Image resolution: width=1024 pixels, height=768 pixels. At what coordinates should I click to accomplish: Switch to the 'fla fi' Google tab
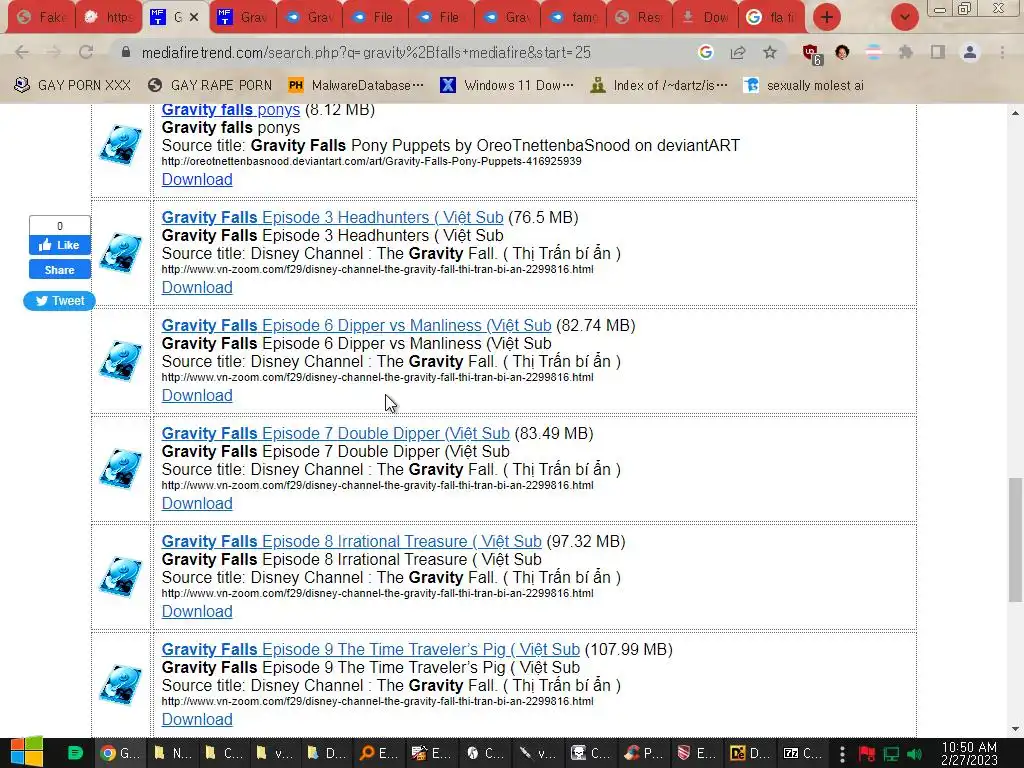772,18
